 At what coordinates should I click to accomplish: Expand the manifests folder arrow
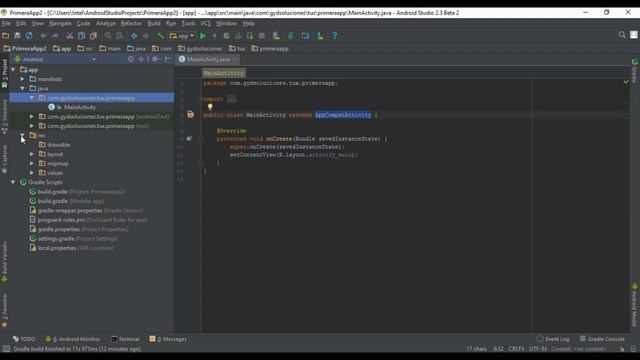23,79
